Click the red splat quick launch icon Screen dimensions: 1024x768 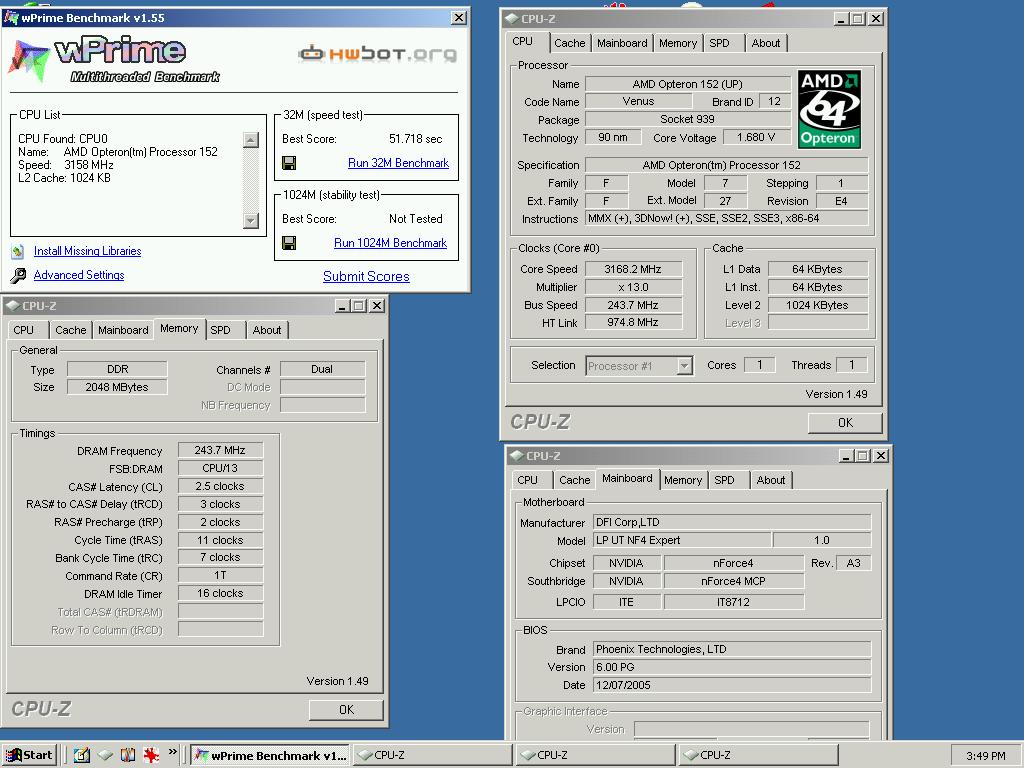152,755
